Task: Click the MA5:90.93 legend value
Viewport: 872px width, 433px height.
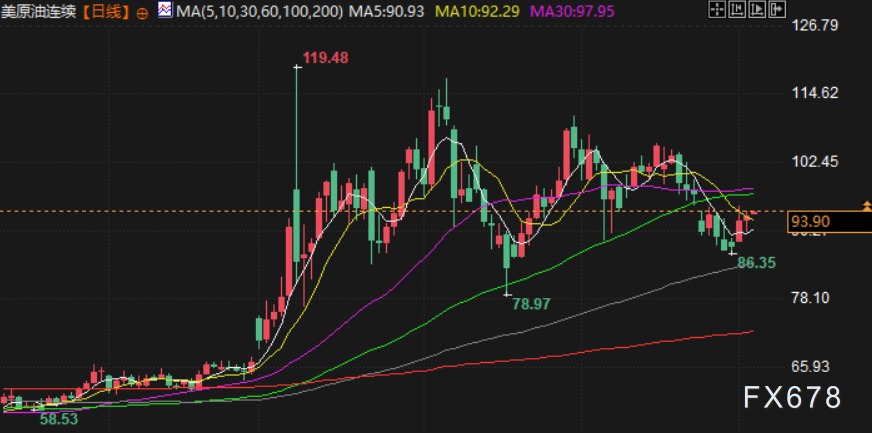Action: pos(387,11)
